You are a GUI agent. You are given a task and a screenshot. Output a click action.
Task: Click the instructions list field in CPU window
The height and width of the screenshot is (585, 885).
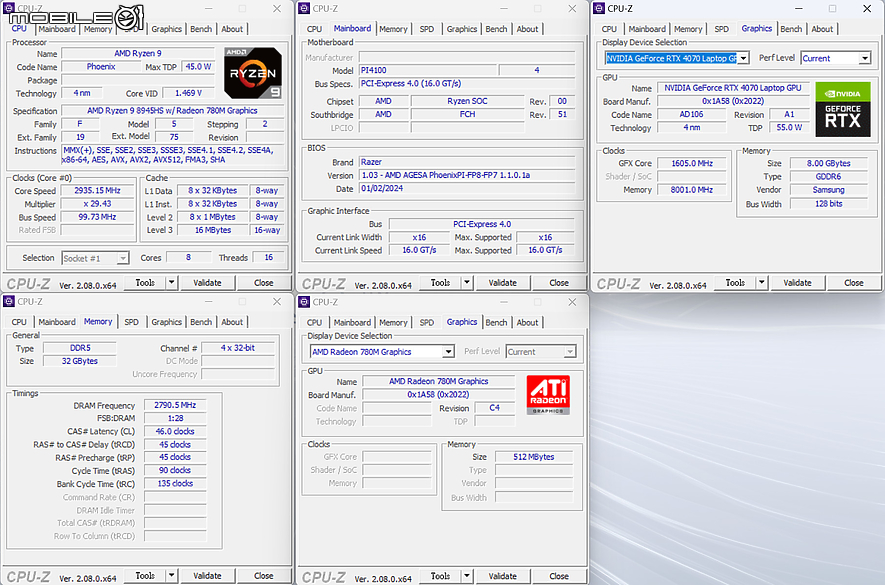172,155
